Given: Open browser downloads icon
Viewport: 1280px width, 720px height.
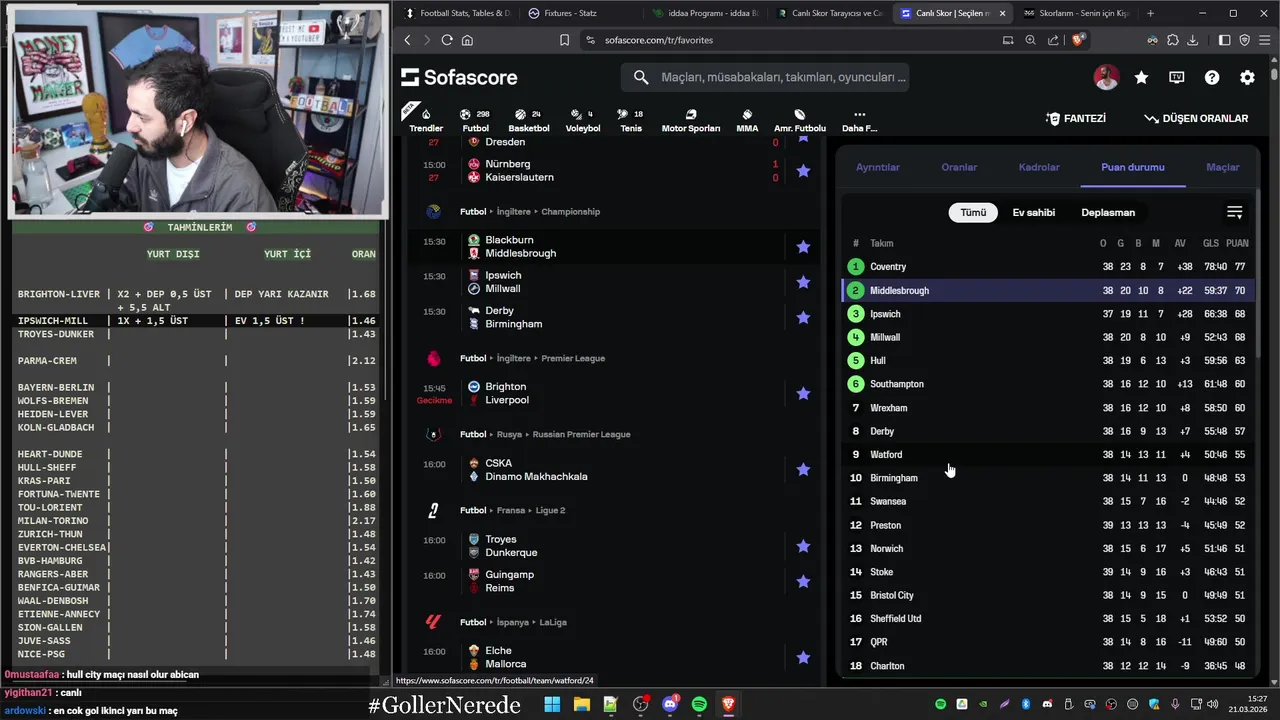Looking at the screenshot, I should (1192, 40).
